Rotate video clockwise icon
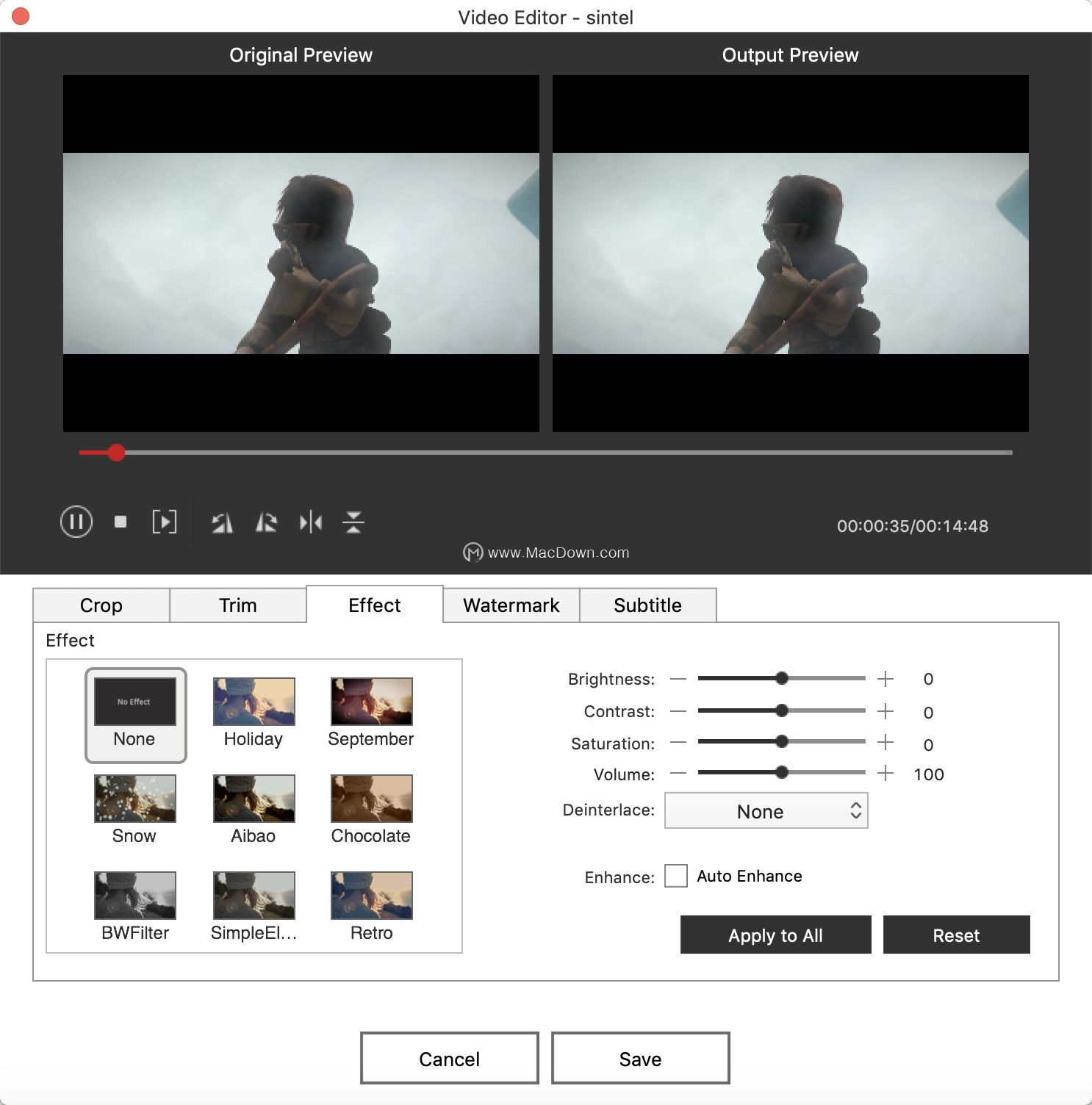 click(266, 522)
